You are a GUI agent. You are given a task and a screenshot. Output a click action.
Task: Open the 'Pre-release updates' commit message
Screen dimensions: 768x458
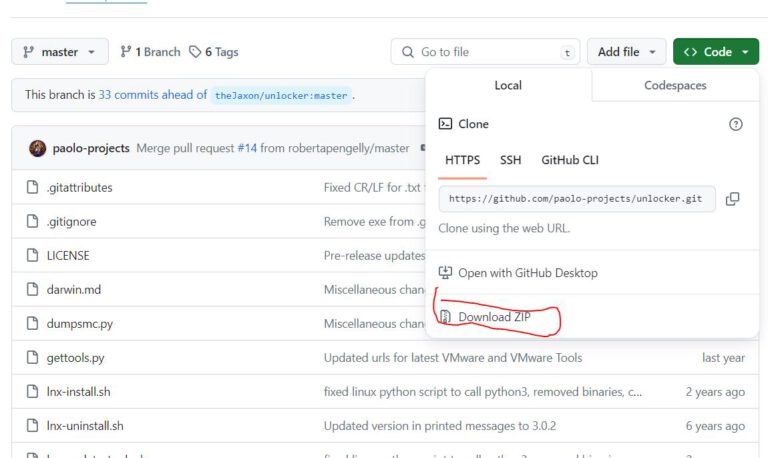click(375, 256)
